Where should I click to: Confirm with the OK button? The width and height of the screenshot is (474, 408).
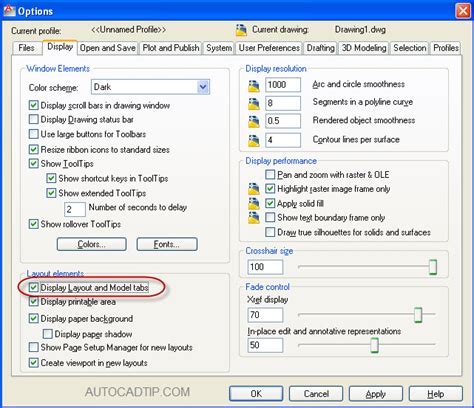256,394
